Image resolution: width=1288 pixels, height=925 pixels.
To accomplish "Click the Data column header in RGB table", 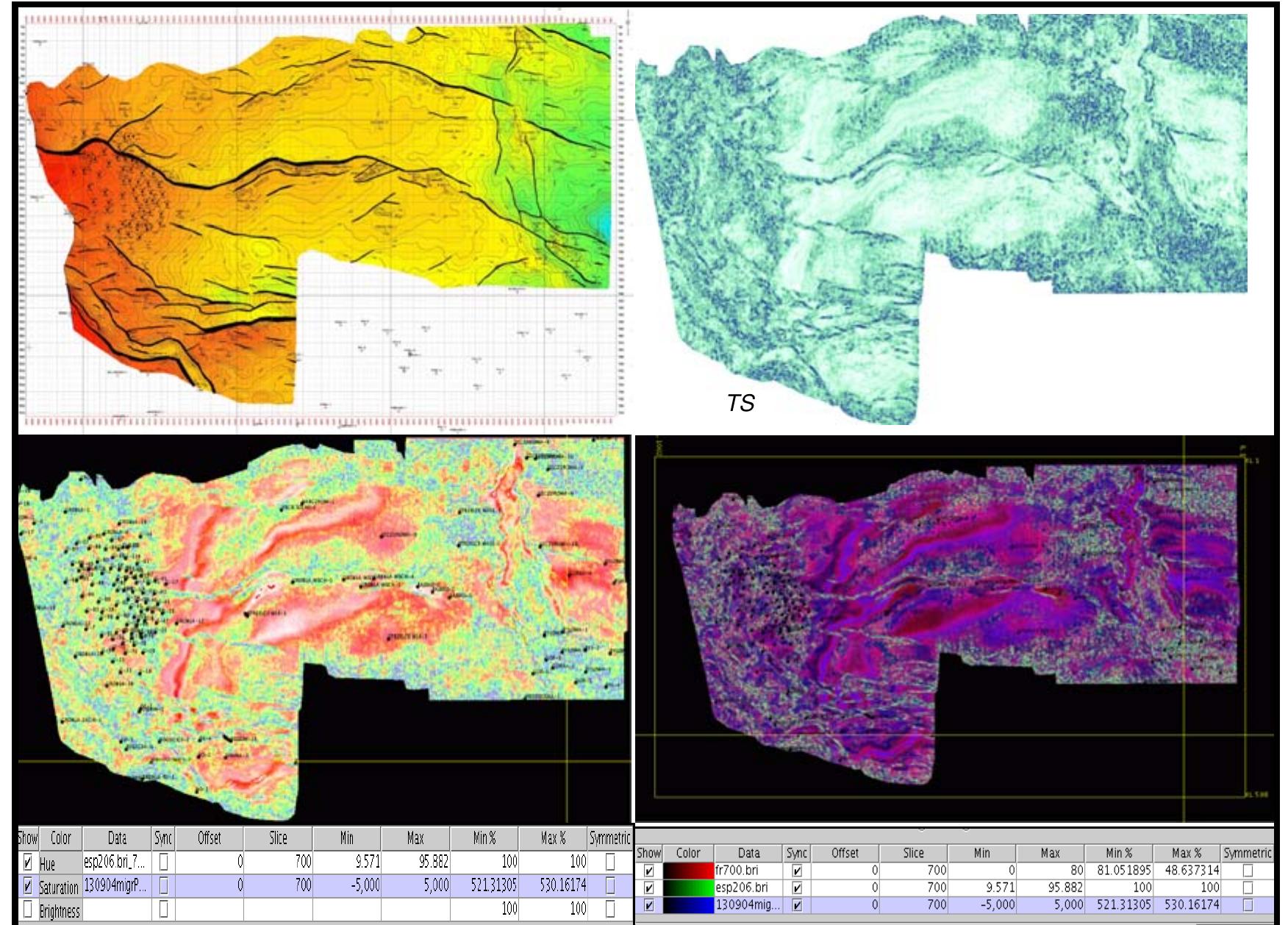I will pos(748,853).
